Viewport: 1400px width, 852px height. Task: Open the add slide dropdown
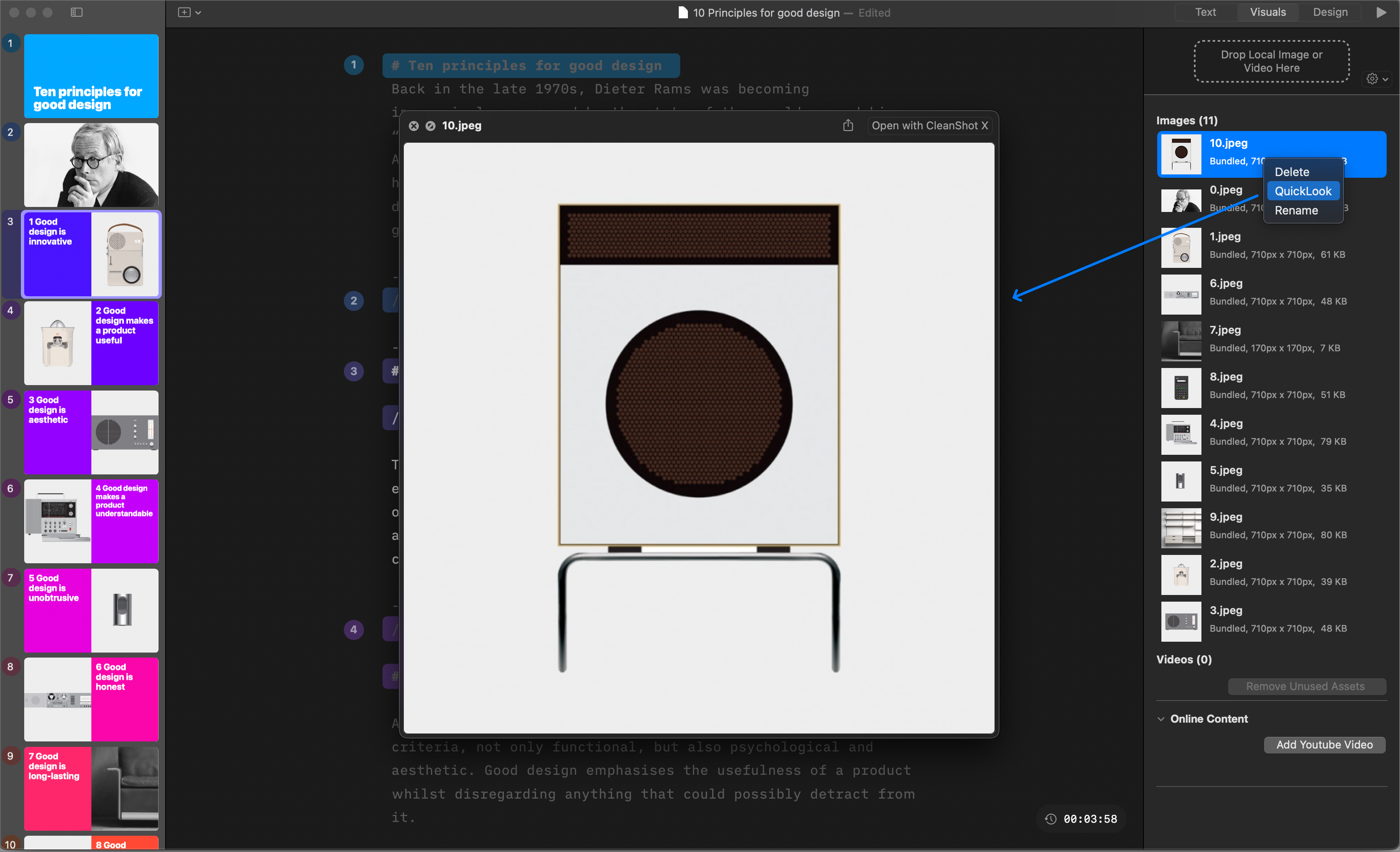(190, 12)
